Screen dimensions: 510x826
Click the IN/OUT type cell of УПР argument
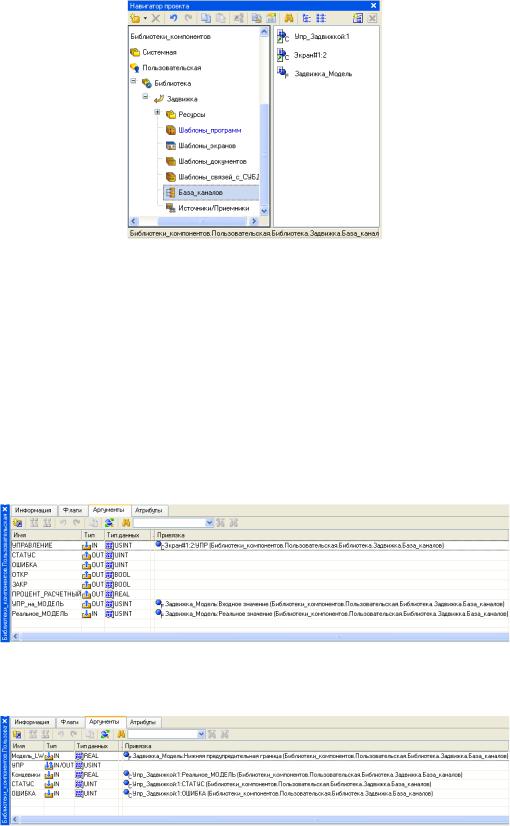coord(58,765)
